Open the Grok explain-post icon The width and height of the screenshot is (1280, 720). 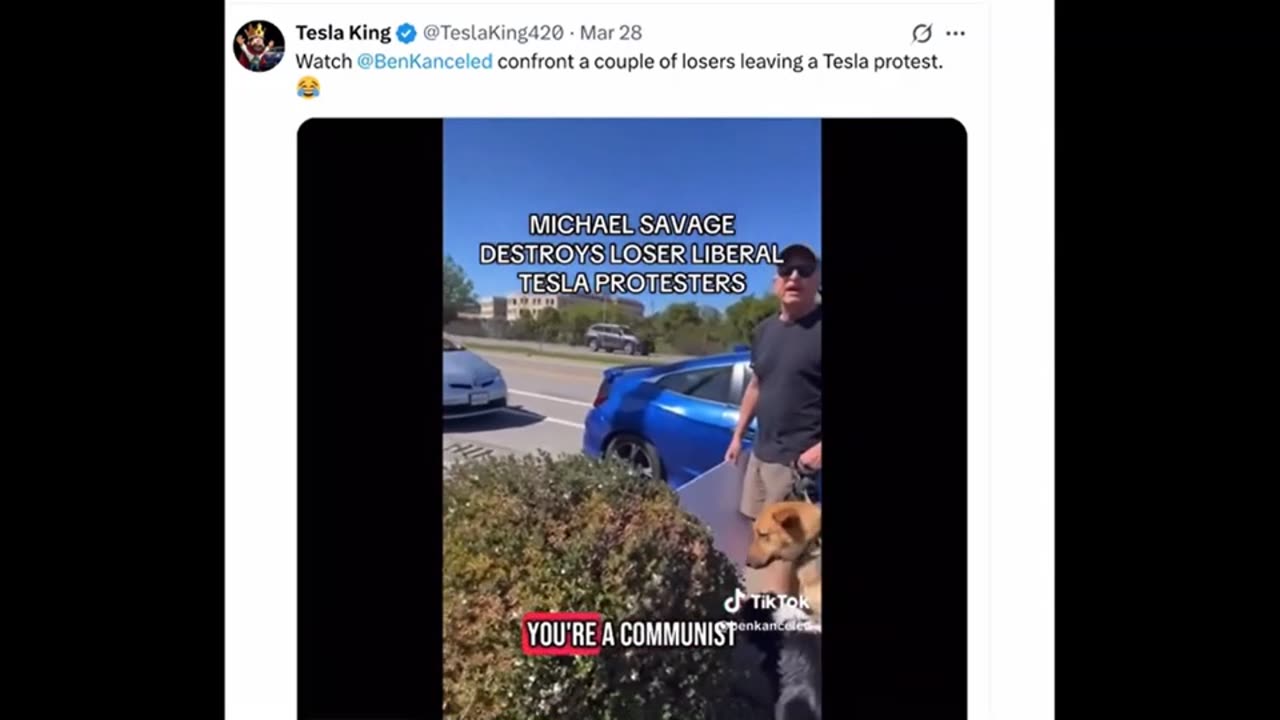[922, 33]
